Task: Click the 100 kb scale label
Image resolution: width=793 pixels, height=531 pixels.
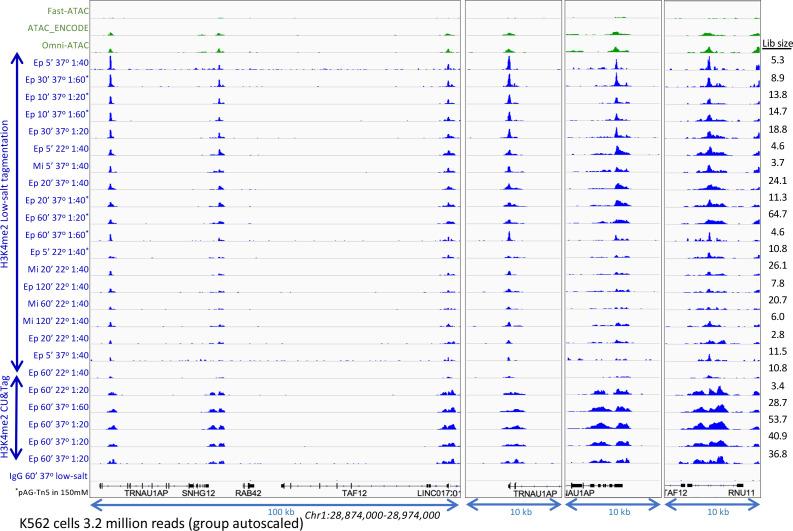Action: [x=281, y=512]
